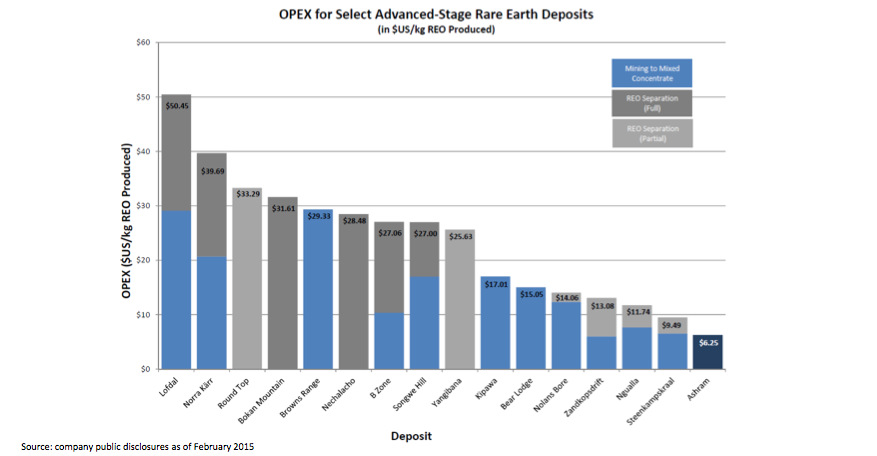The height and width of the screenshot is (456, 877).
Task: Click the 'Mining to Mixed Concentrate' legend swatch
Action: tap(651, 73)
